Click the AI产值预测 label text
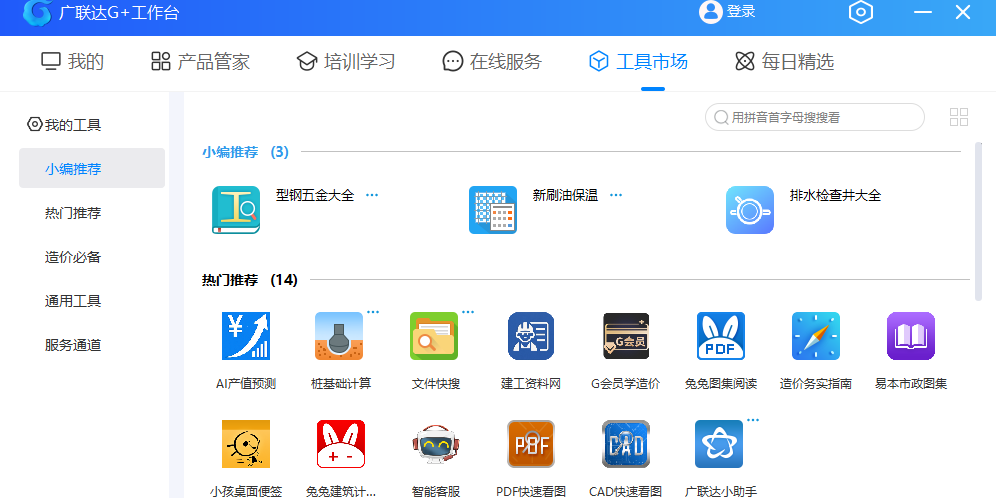Image resolution: width=996 pixels, height=498 pixels. point(246,383)
